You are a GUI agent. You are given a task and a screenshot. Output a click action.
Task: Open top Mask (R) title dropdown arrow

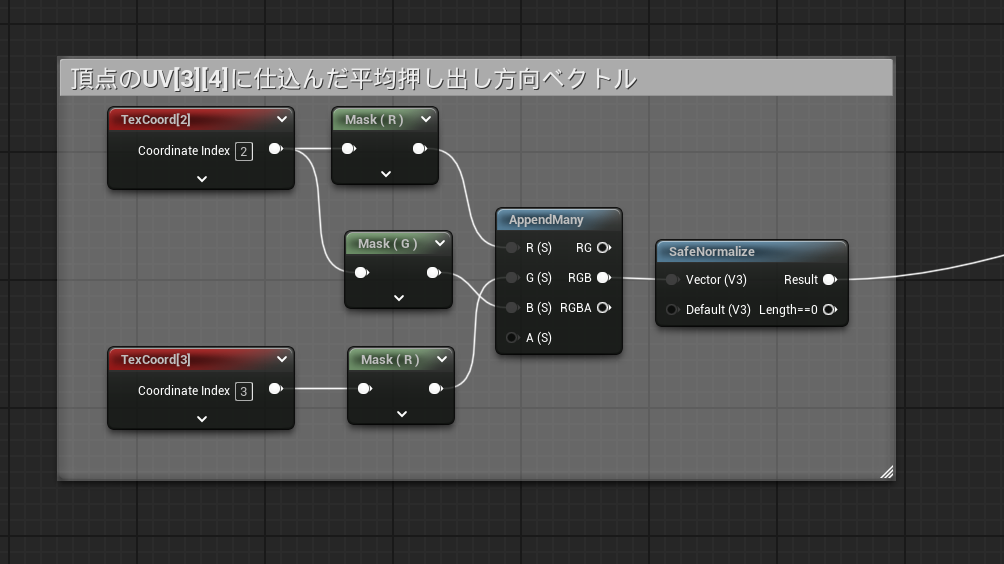pyautogui.click(x=426, y=119)
